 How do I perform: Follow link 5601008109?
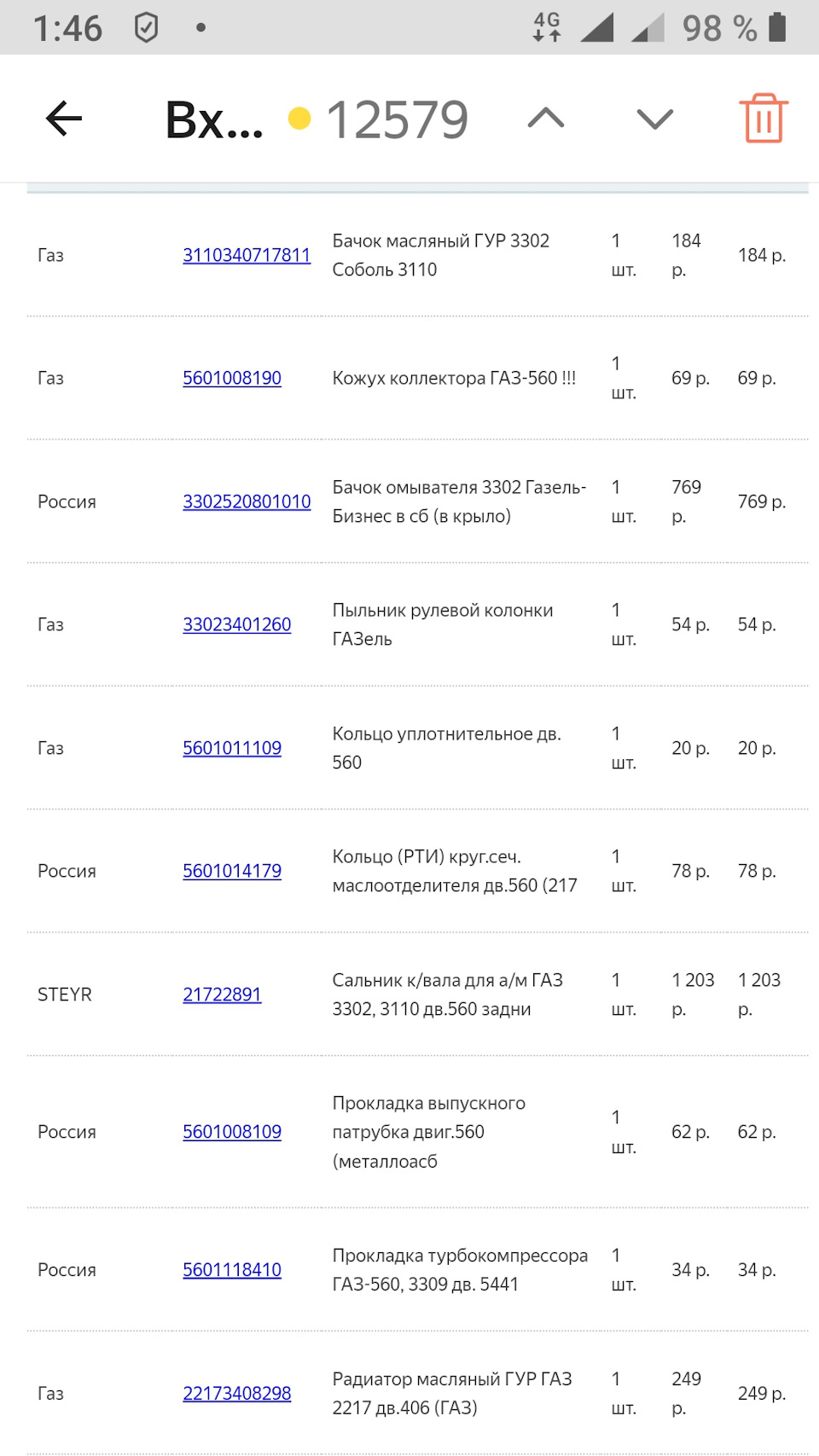[x=232, y=1132]
